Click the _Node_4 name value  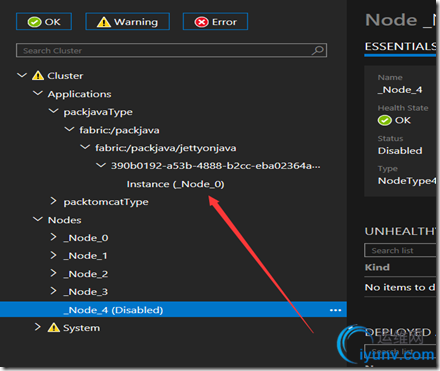click(400, 90)
